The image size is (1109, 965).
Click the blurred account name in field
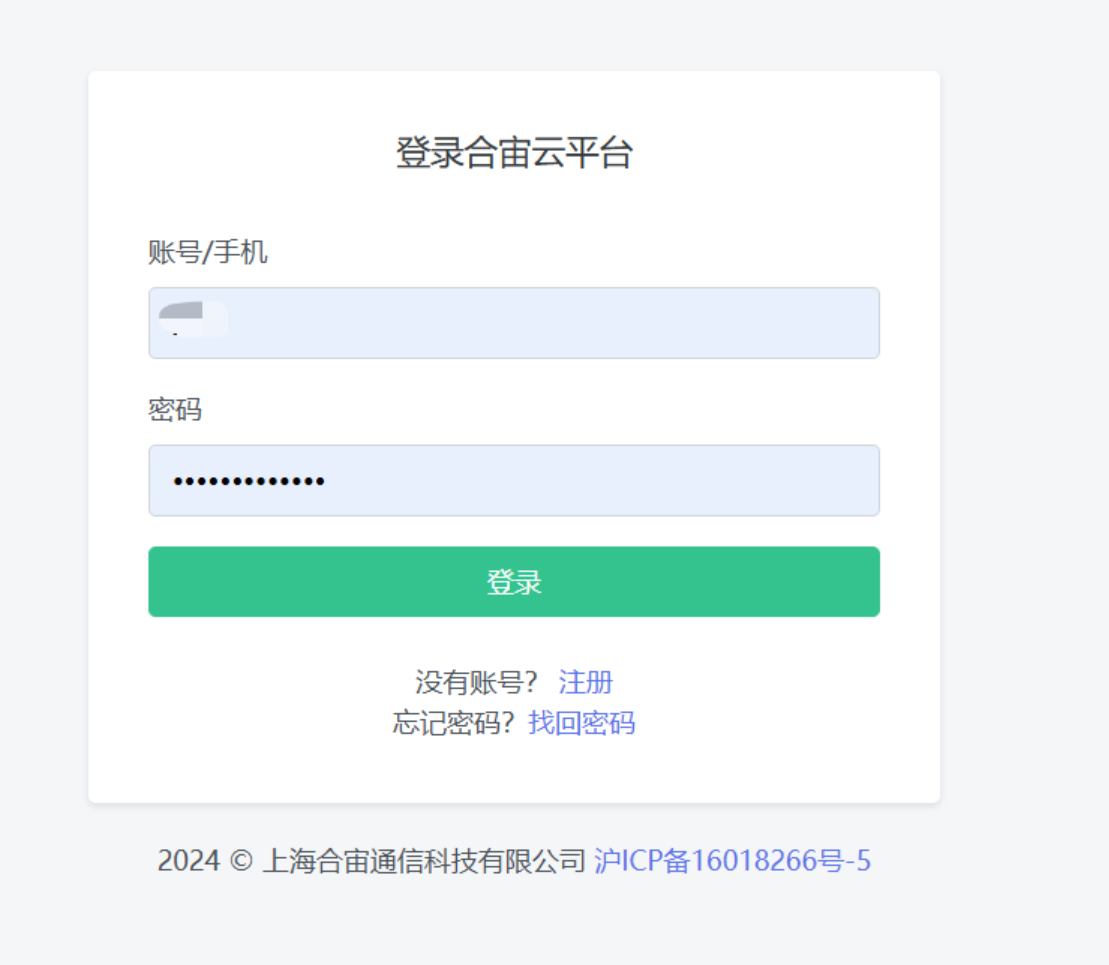point(192,318)
